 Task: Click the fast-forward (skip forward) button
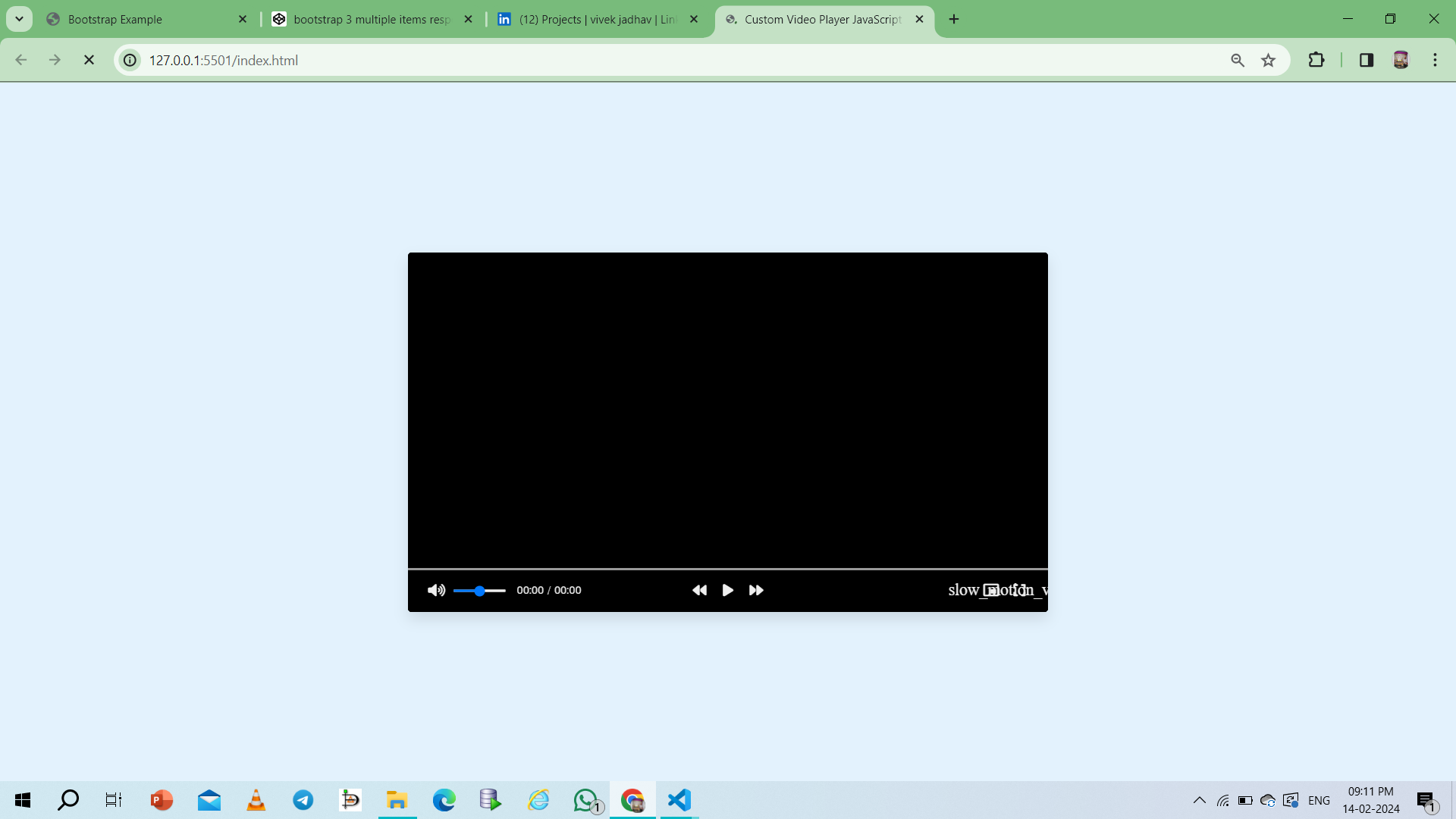tap(756, 590)
